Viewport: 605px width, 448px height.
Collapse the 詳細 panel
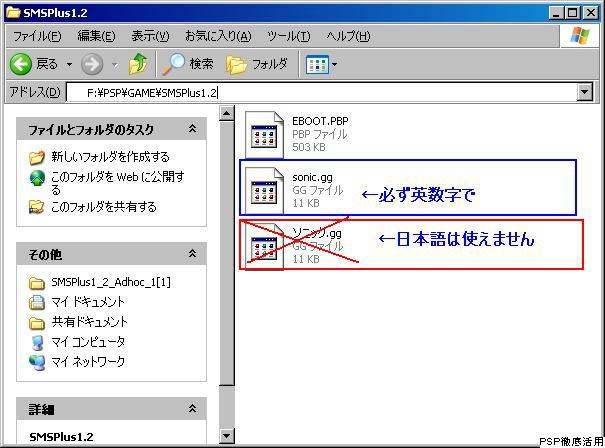[192, 408]
